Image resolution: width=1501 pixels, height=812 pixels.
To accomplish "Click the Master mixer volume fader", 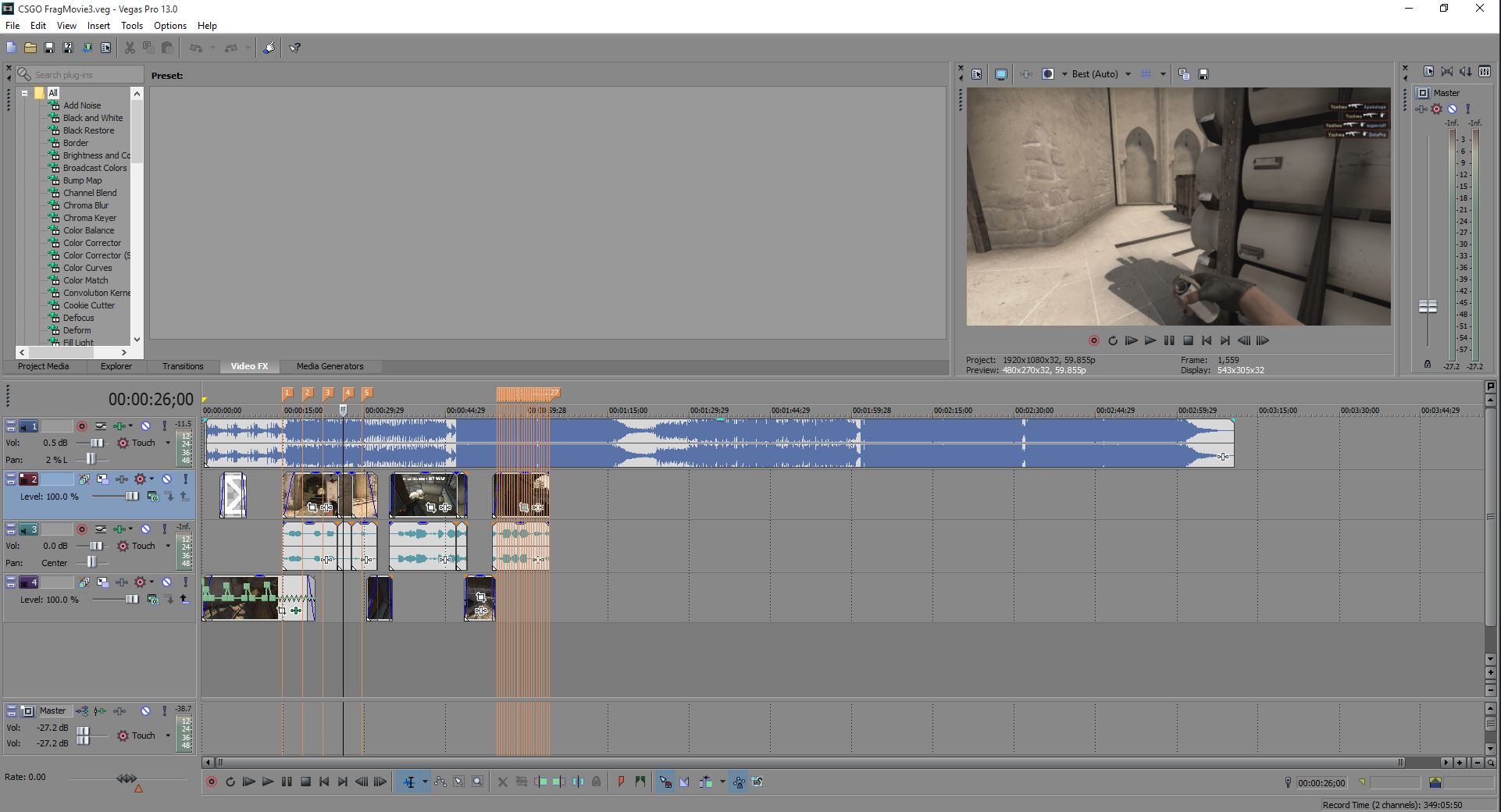I will click(x=1428, y=307).
